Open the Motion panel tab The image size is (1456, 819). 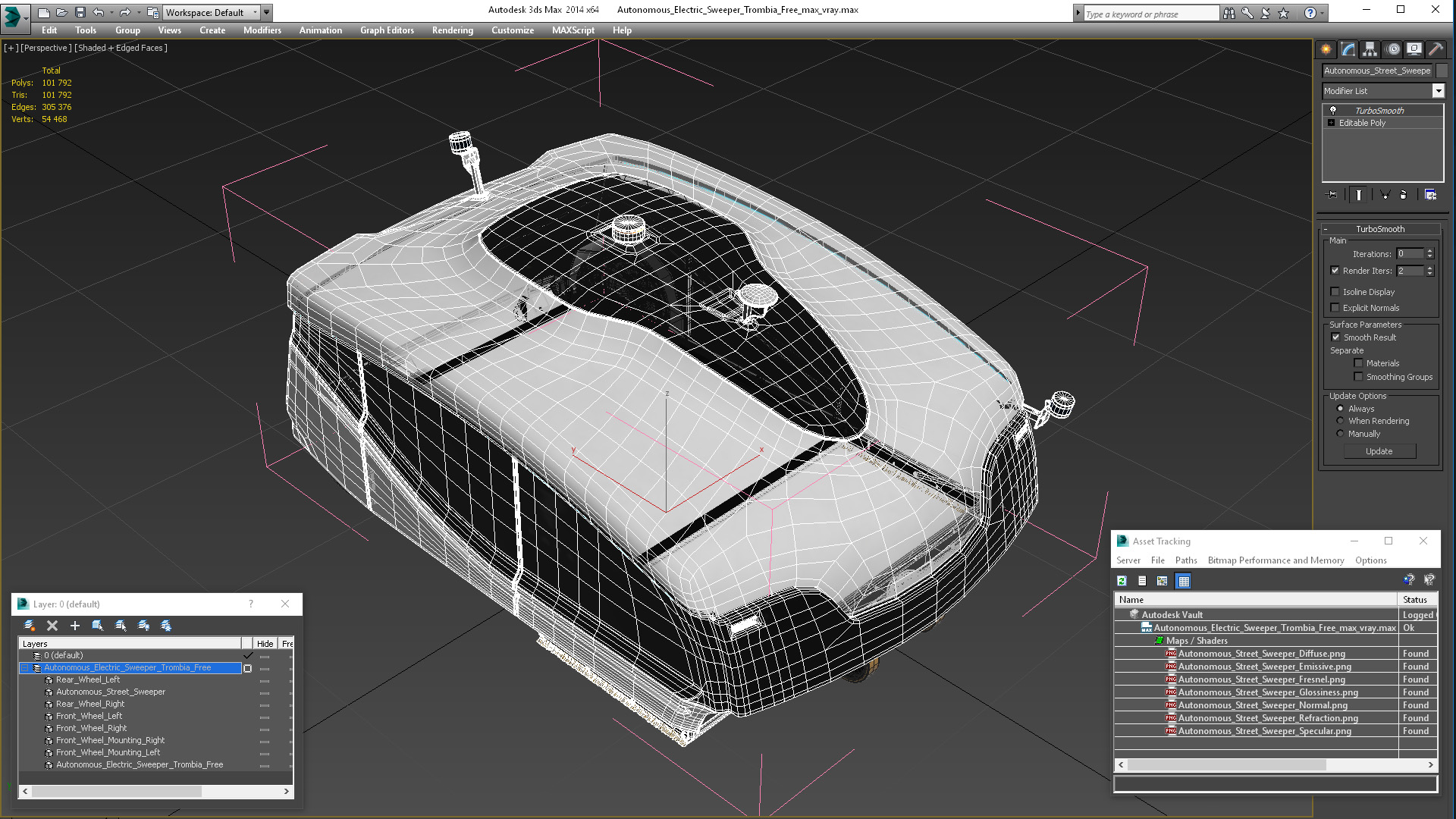click(1392, 49)
